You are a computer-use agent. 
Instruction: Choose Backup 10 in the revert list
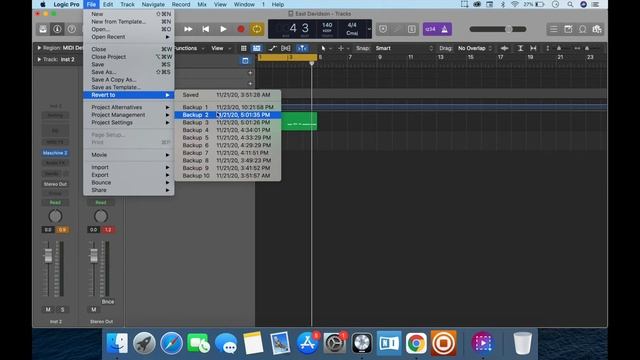pyautogui.click(x=228, y=176)
